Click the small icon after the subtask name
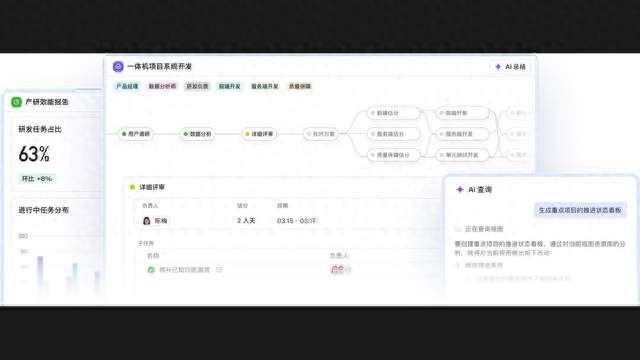The image size is (640, 360). tap(219, 270)
